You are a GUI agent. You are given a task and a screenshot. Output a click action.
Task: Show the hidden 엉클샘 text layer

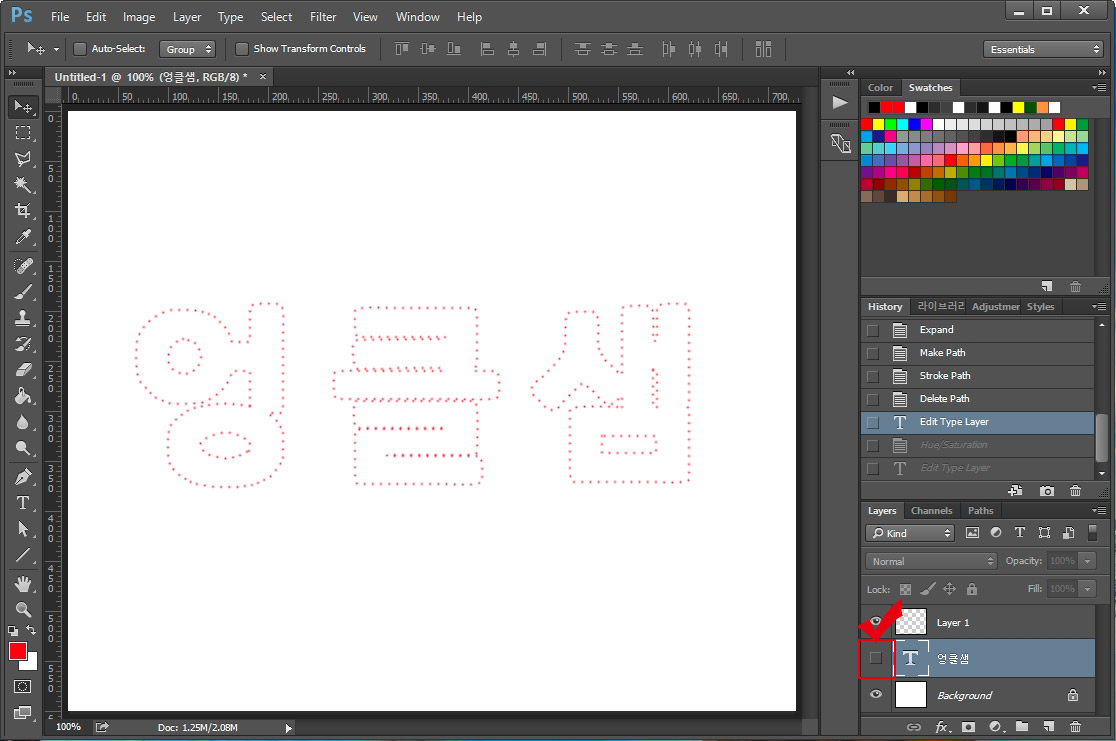pyautogui.click(x=875, y=658)
